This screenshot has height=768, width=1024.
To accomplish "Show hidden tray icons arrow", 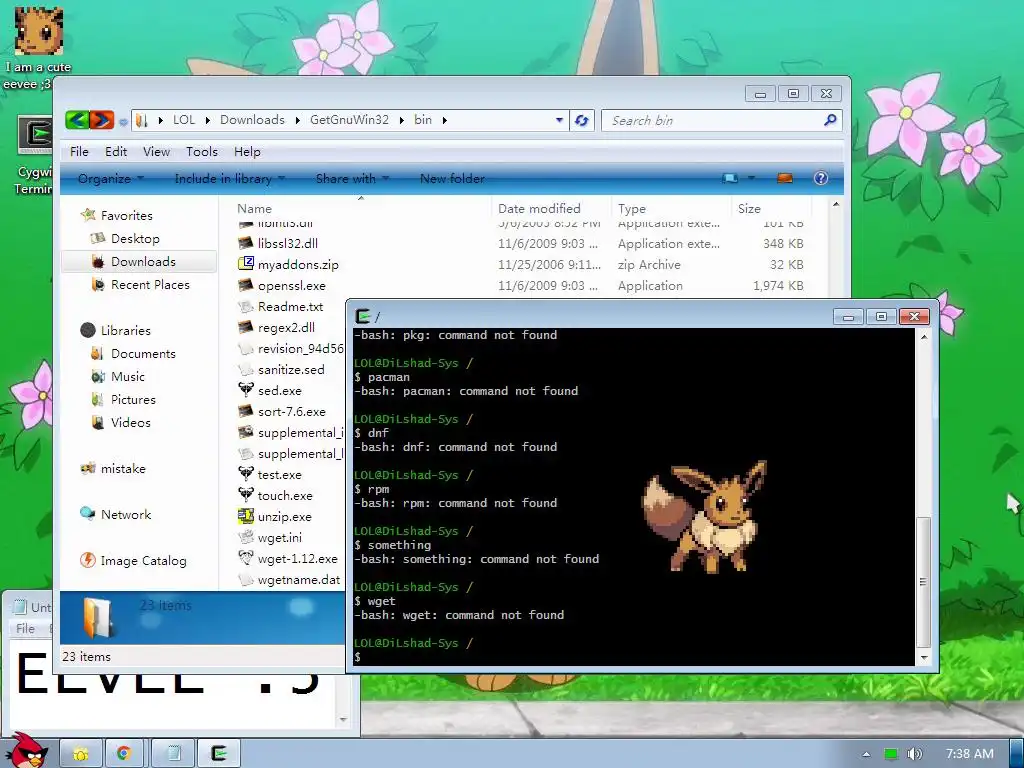I will point(867,754).
